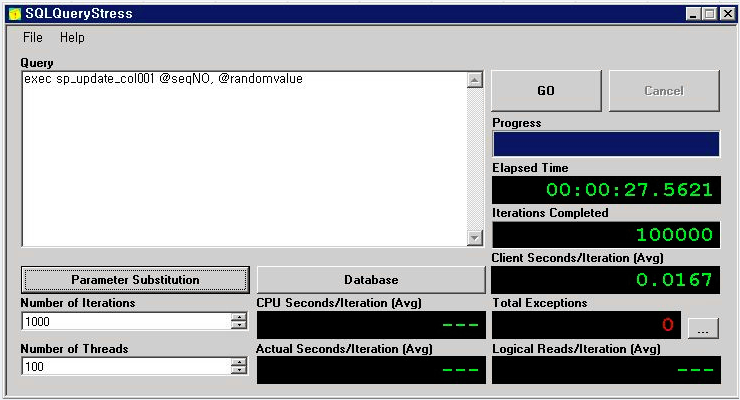Open Parameter Substitution settings
The width and height of the screenshot is (740, 400).
[135, 280]
